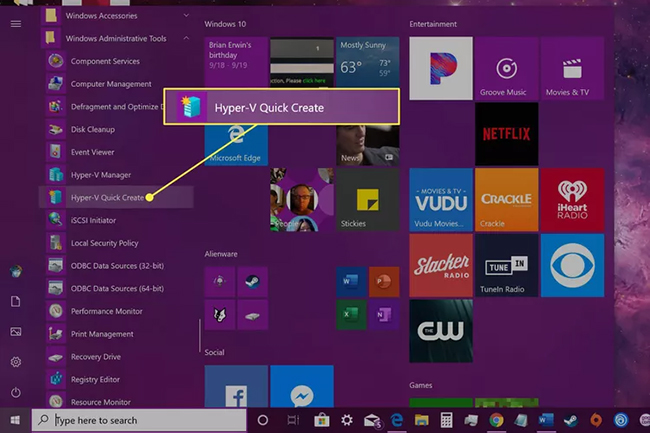Click the CBS eye tile

(572, 264)
